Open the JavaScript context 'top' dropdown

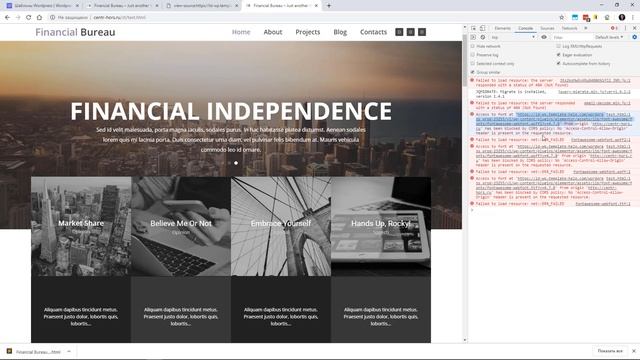(x=513, y=37)
